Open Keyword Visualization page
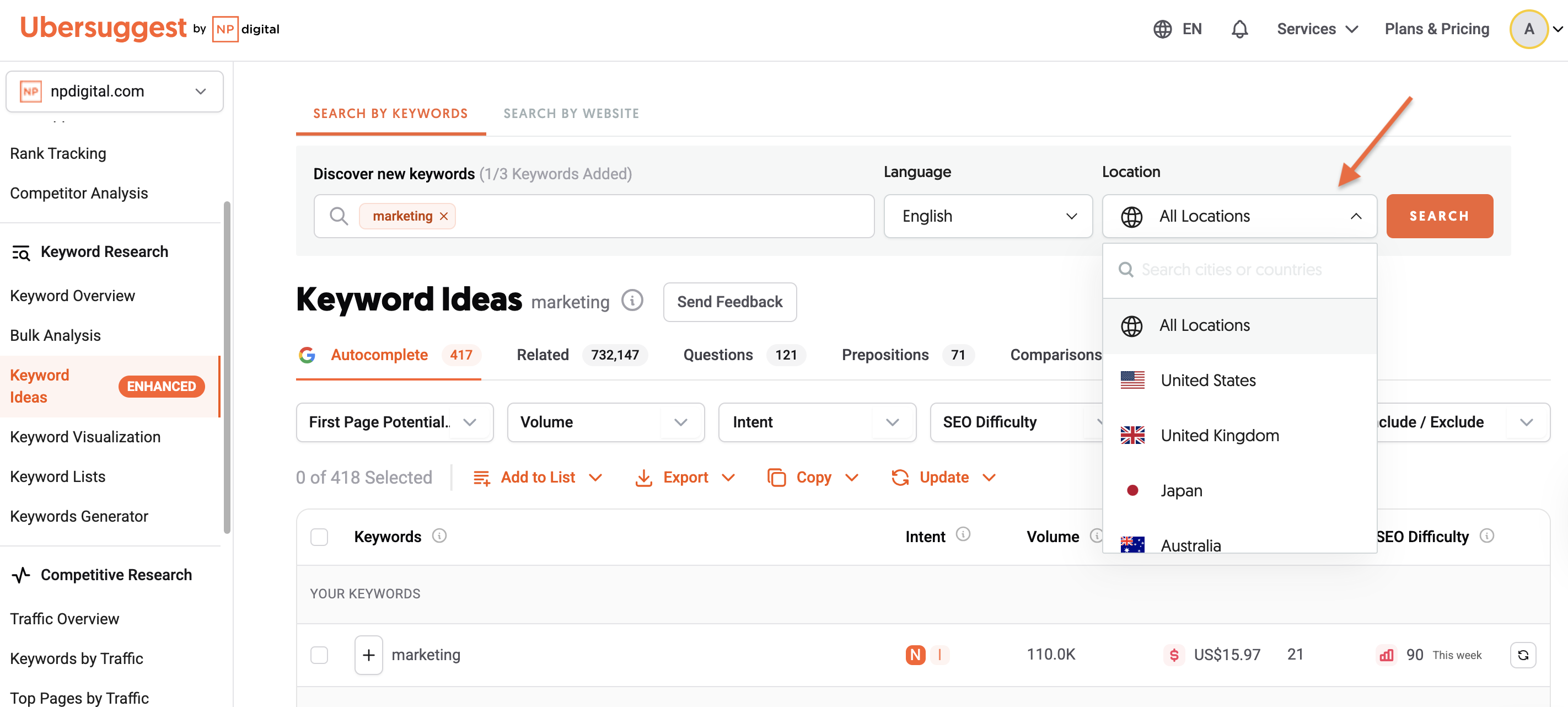 (85, 437)
